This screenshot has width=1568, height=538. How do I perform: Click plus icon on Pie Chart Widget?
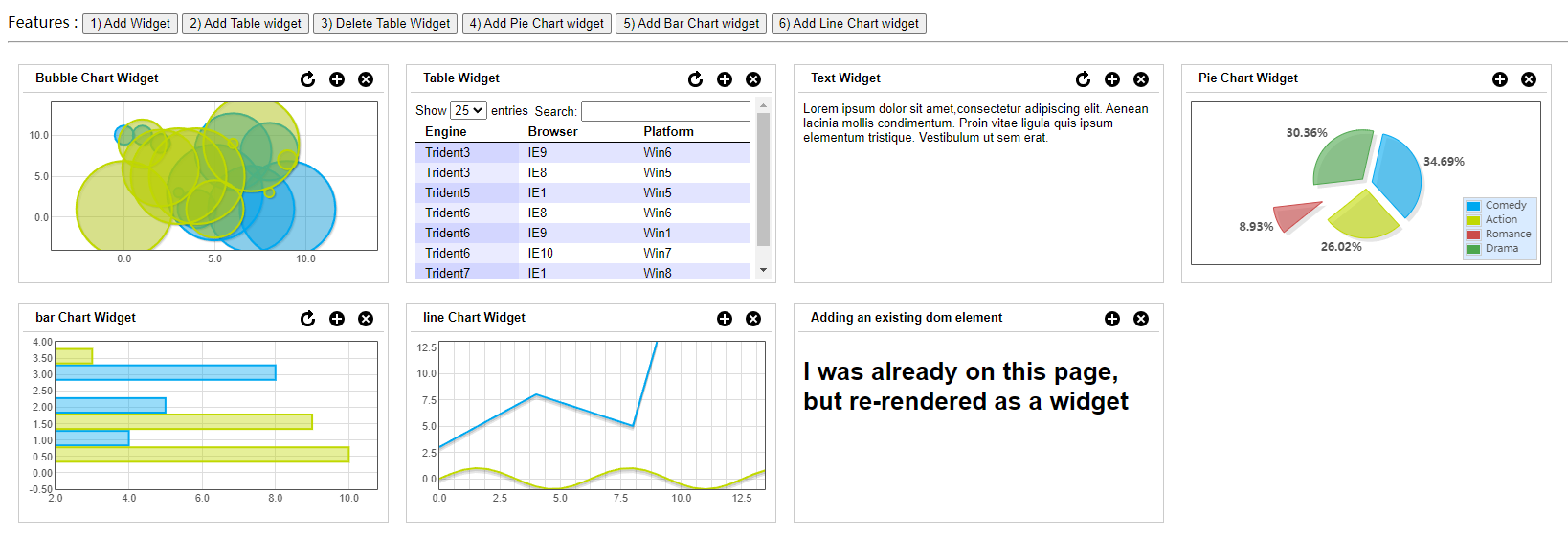pyautogui.click(x=1500, y=79)
